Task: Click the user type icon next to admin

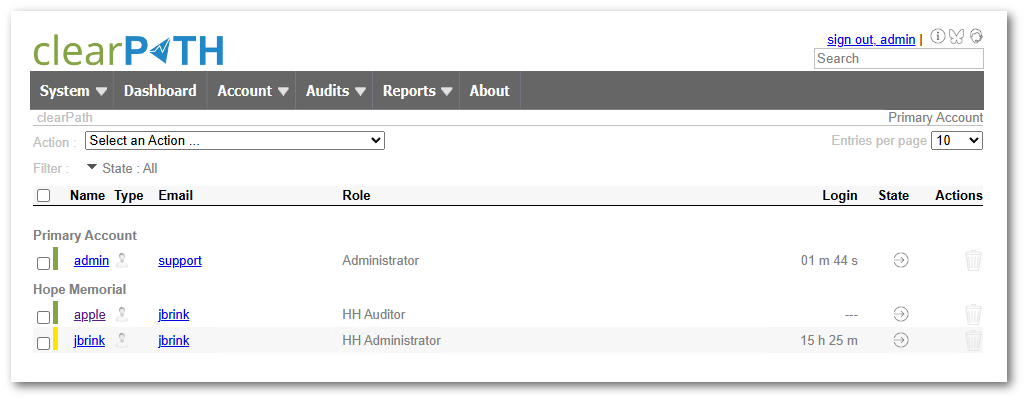Action: coord(122,260)
